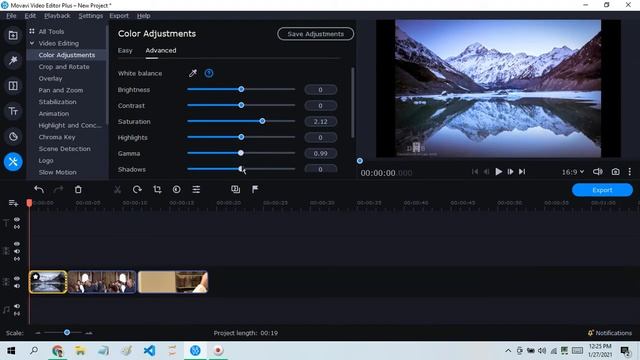Open the Edit menu
The image size is (640, 360).
click(x=30, y=16)
